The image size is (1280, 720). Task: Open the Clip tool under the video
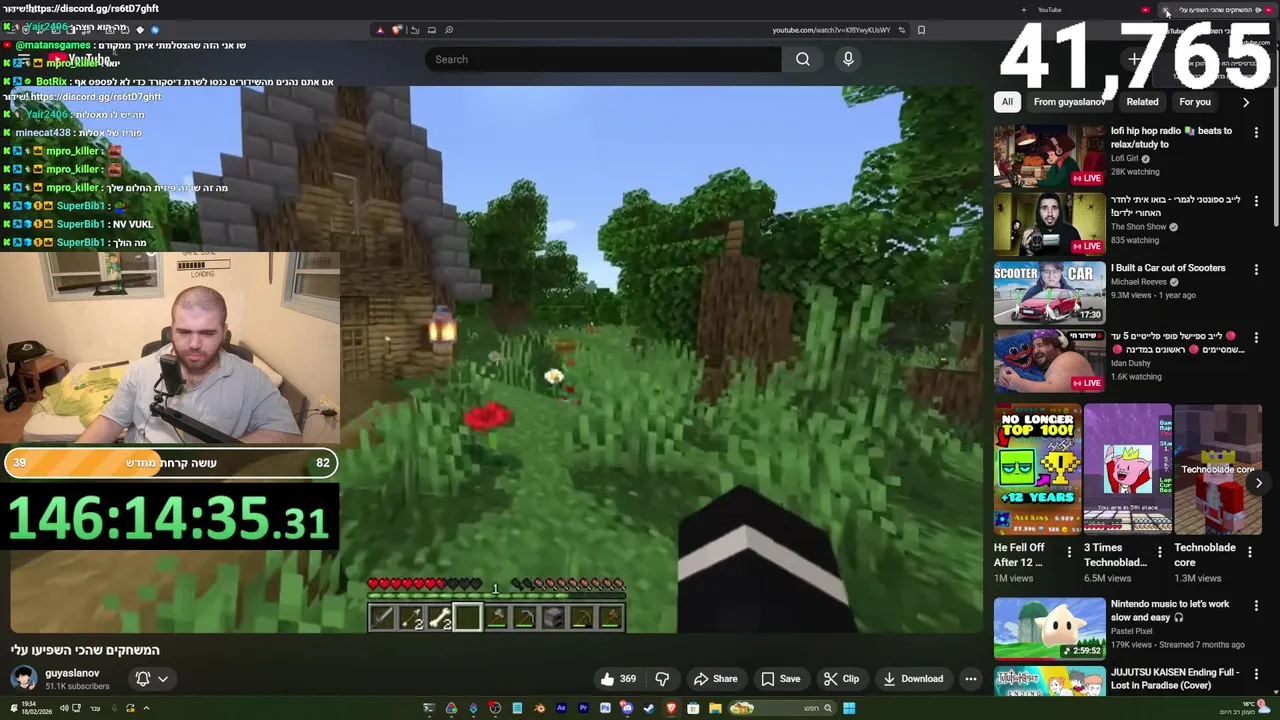point(841,679)
